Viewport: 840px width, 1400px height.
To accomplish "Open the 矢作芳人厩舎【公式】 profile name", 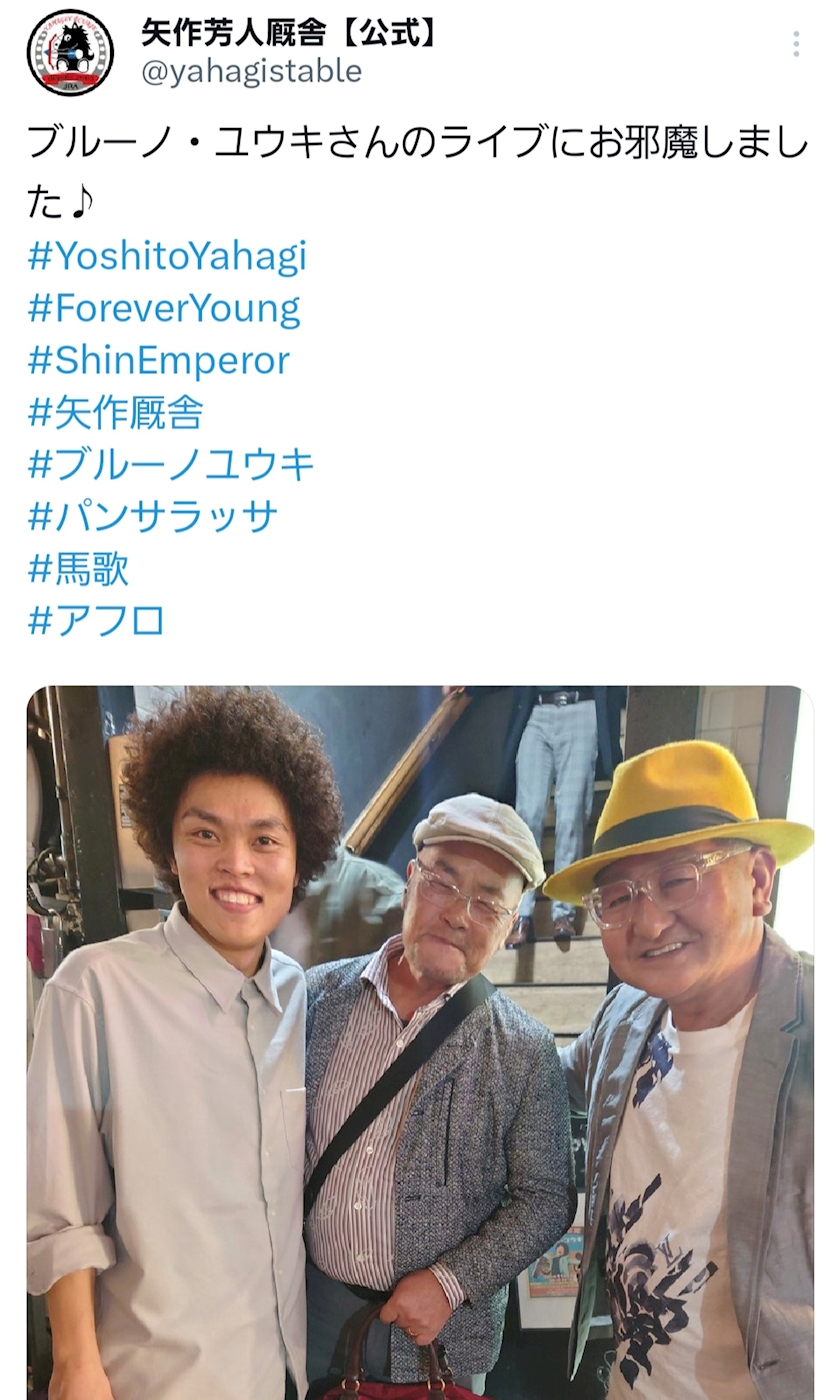I will 290,32.
